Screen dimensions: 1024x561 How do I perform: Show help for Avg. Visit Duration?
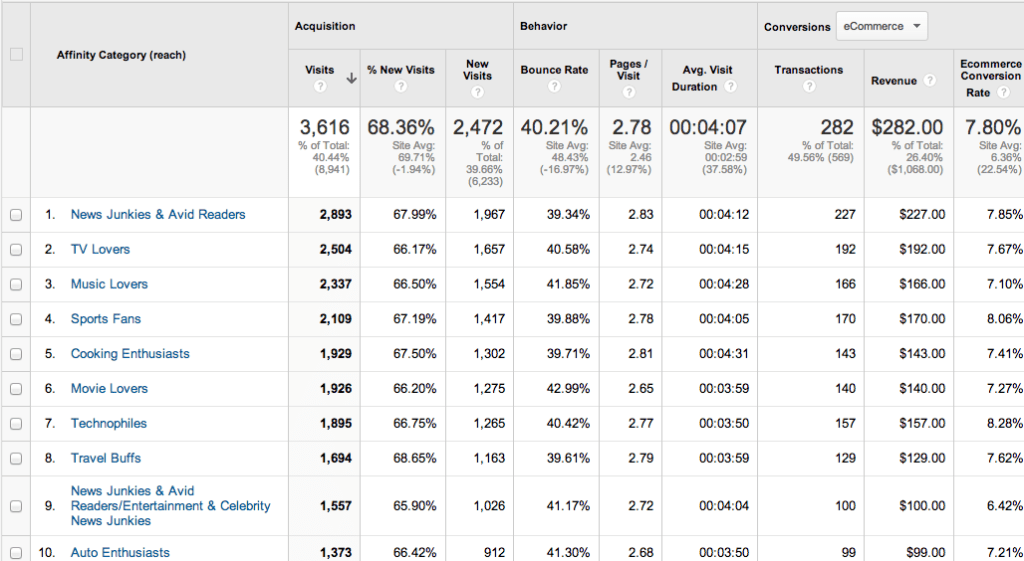click(731, 87)
